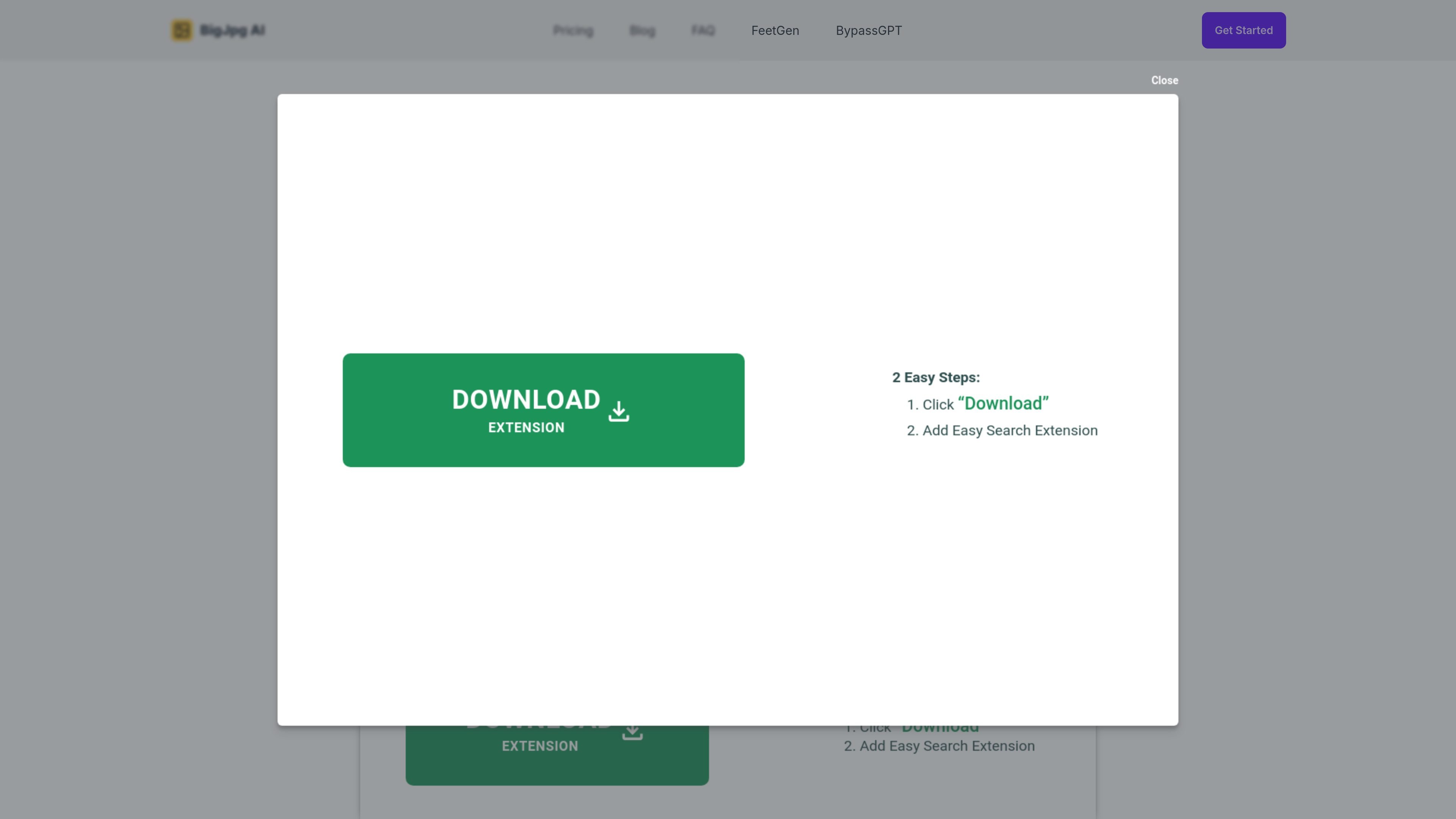Image resolution: width=1456 pixels, height=819 pixels.
Task: Open the BigJpg AI home link text
Action: [x=232, y=30]
